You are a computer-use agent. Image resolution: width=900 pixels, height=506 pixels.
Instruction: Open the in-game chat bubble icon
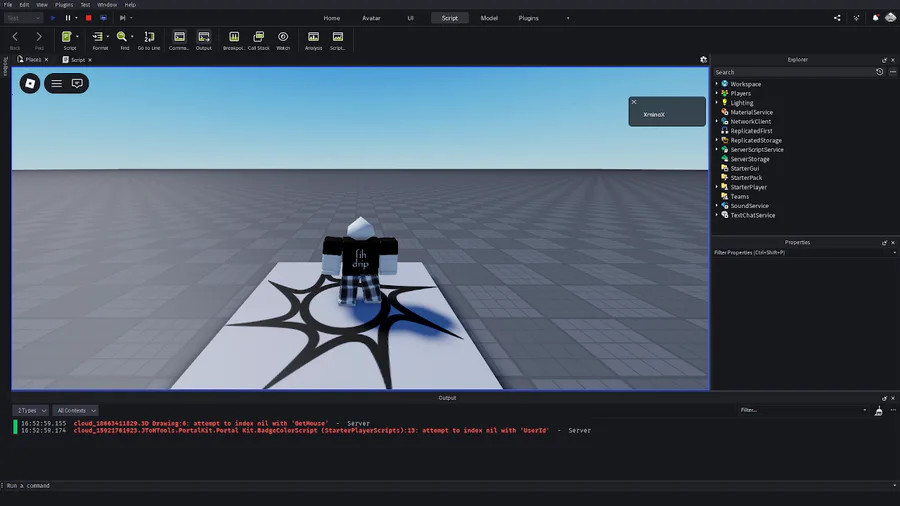pos(77,84)
